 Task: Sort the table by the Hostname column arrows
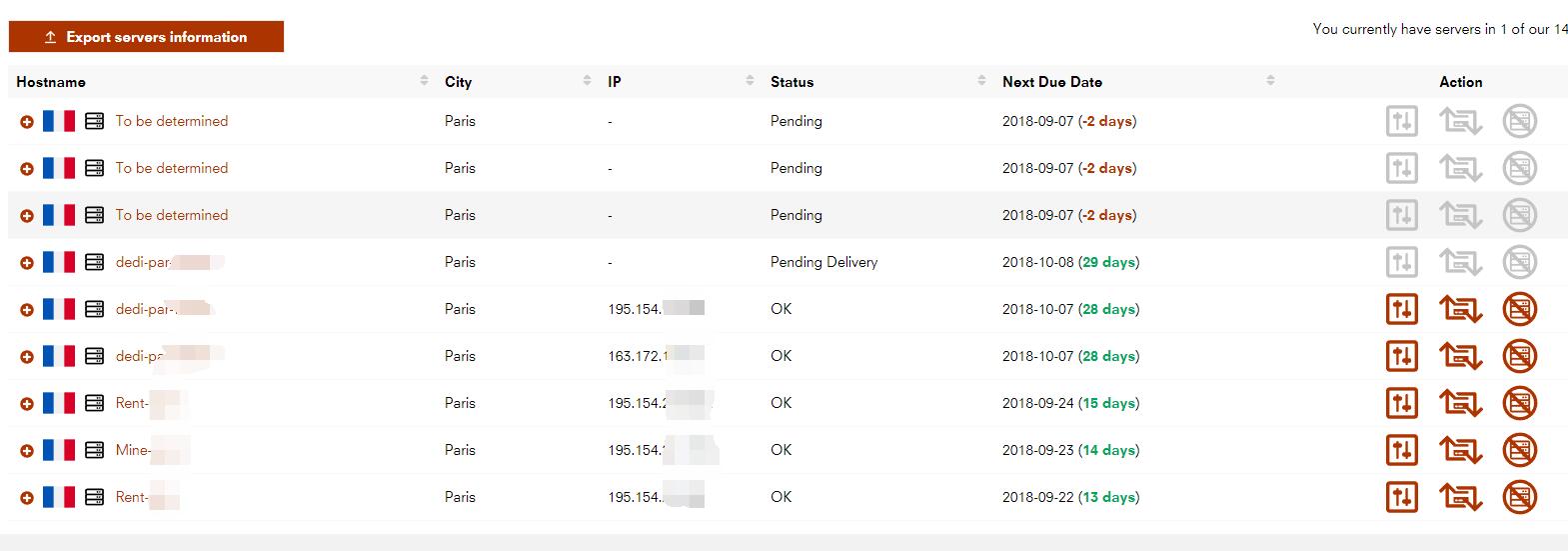click(x=424, y=81)
